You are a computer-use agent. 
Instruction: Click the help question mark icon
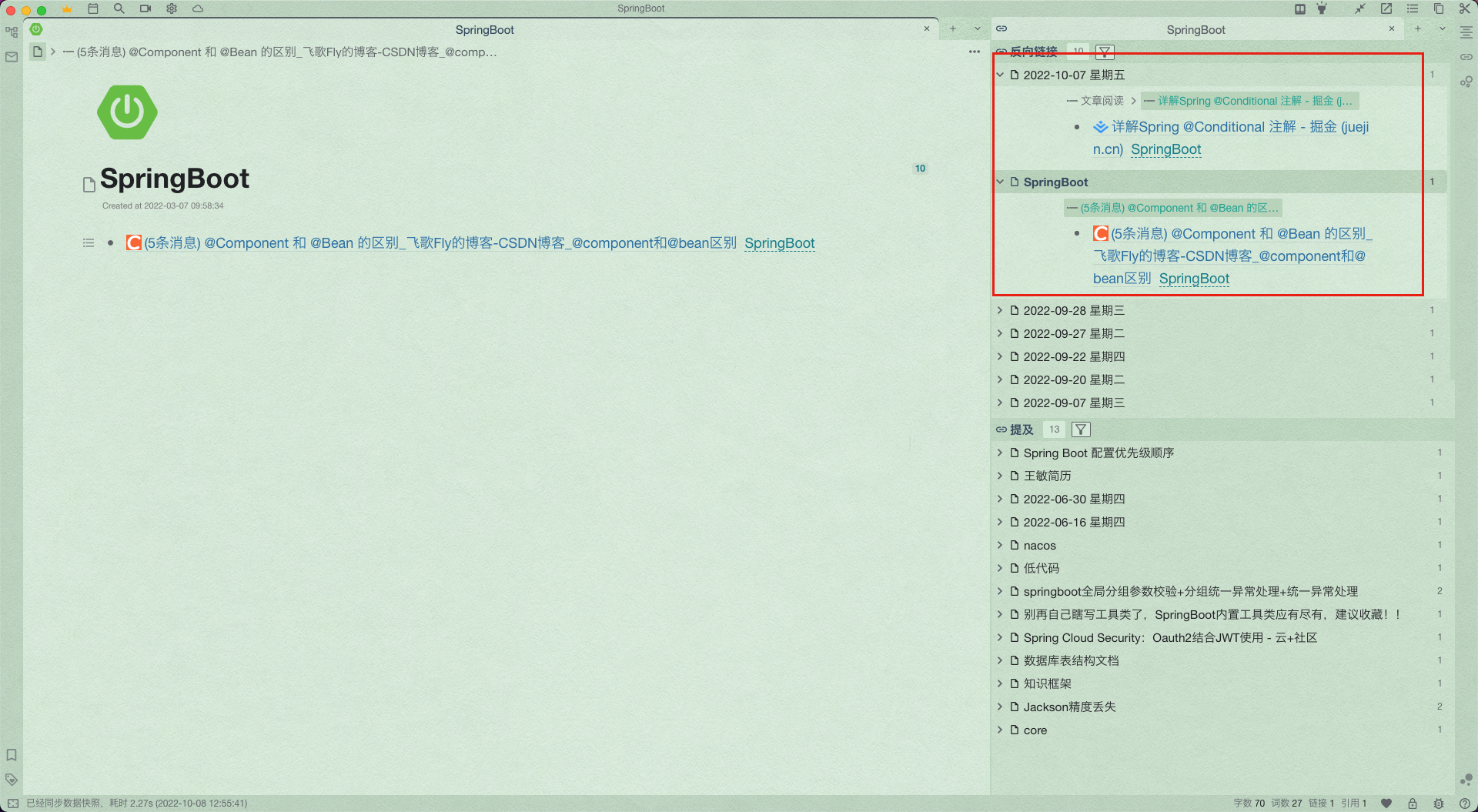tap(1465, 803)
